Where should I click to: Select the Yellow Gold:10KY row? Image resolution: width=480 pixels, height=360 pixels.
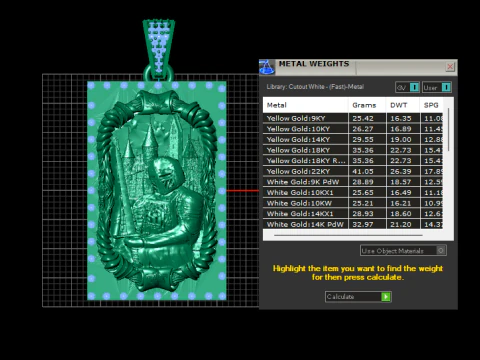[x=353, y=129]
